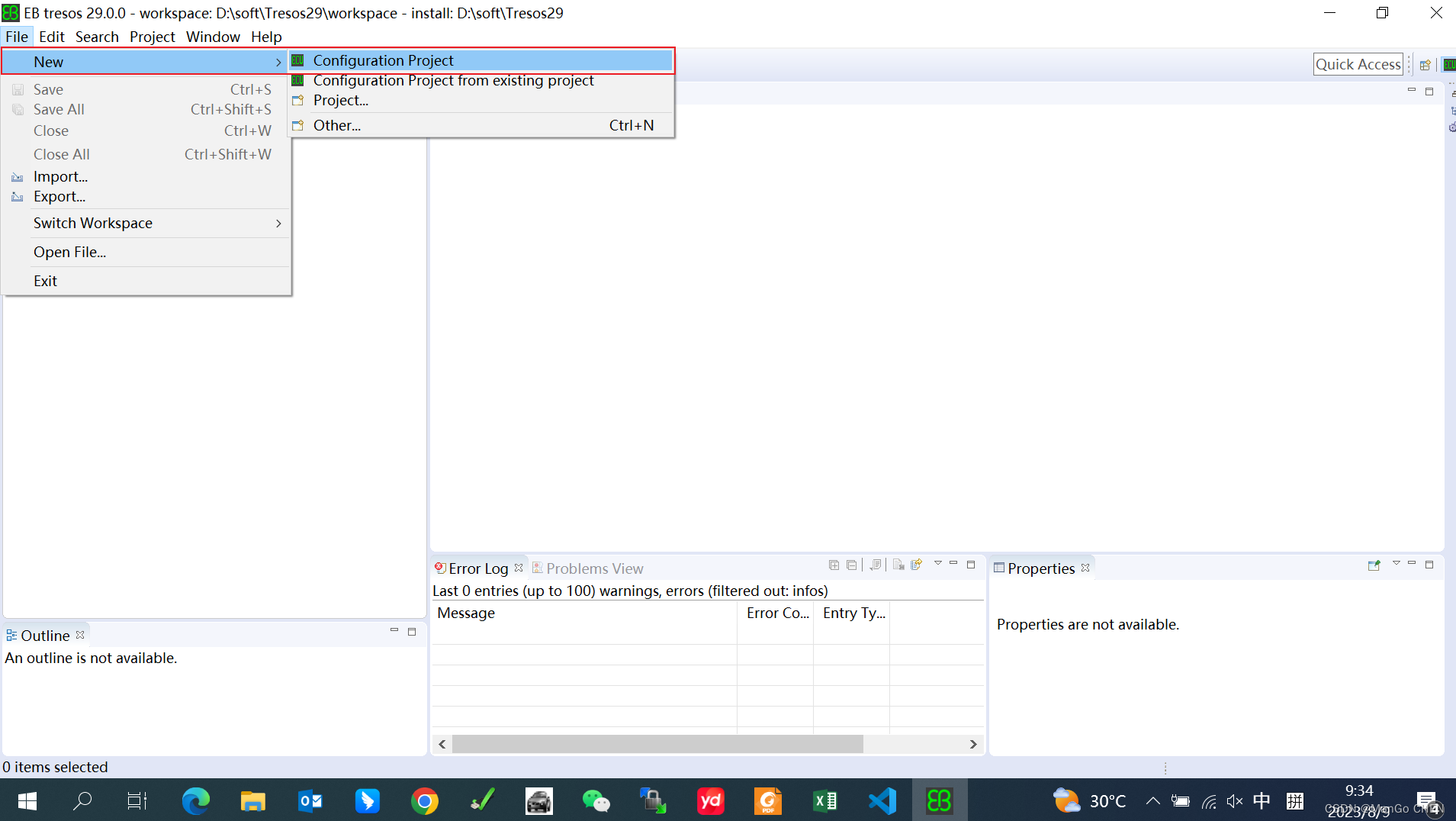Open the Search menu
The width and height of the screenshot is (1456, 821).
[97, 37]
